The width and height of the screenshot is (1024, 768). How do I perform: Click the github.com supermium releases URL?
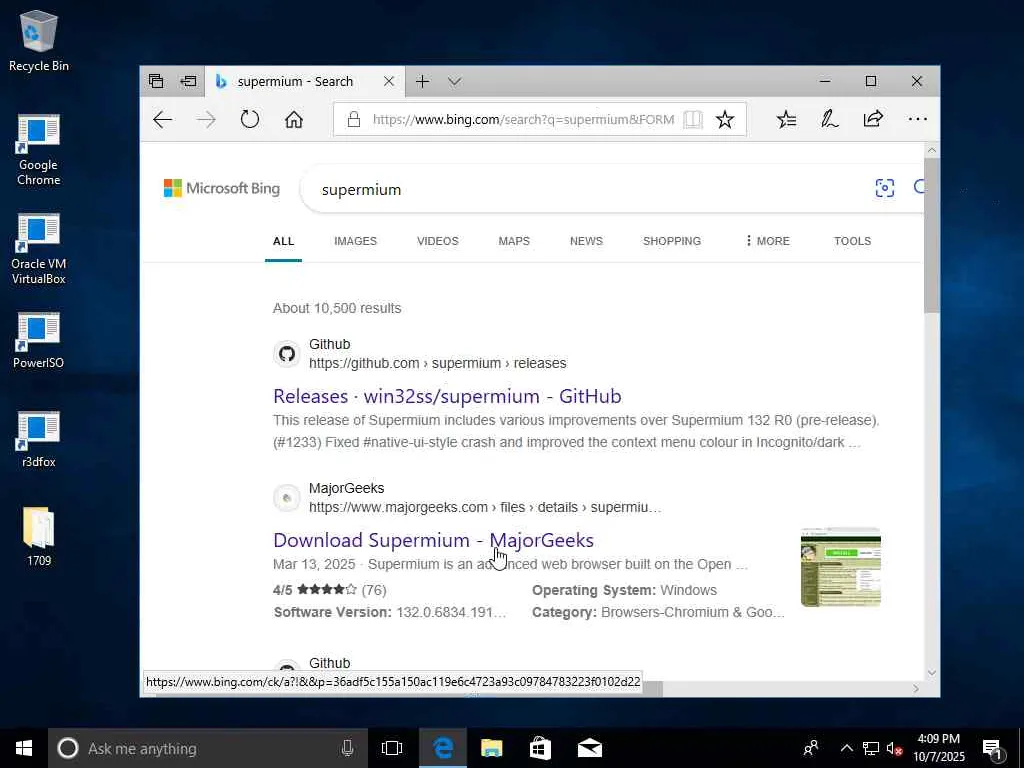coord(438,363)
